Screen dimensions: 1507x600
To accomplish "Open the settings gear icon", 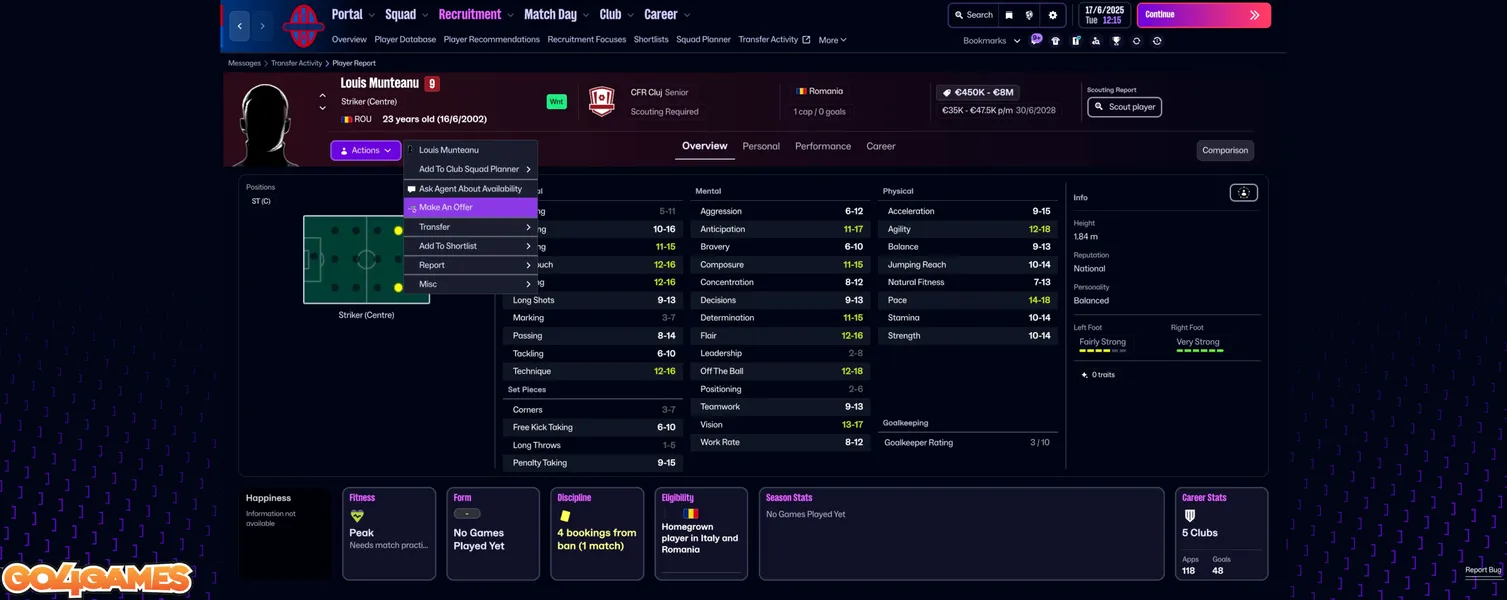I will (x=1052, y=15).
